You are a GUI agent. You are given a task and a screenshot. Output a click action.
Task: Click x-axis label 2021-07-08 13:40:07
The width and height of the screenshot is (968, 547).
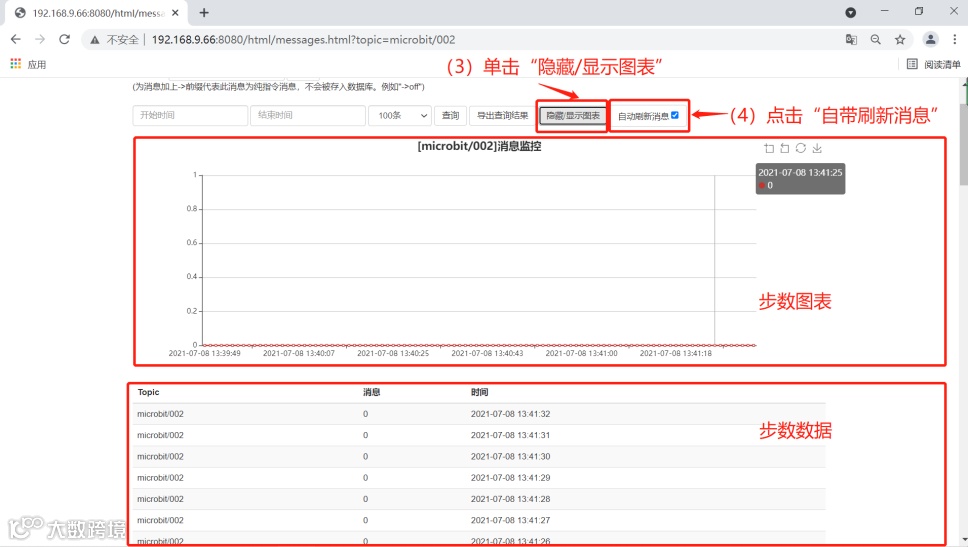pos(299,353)
